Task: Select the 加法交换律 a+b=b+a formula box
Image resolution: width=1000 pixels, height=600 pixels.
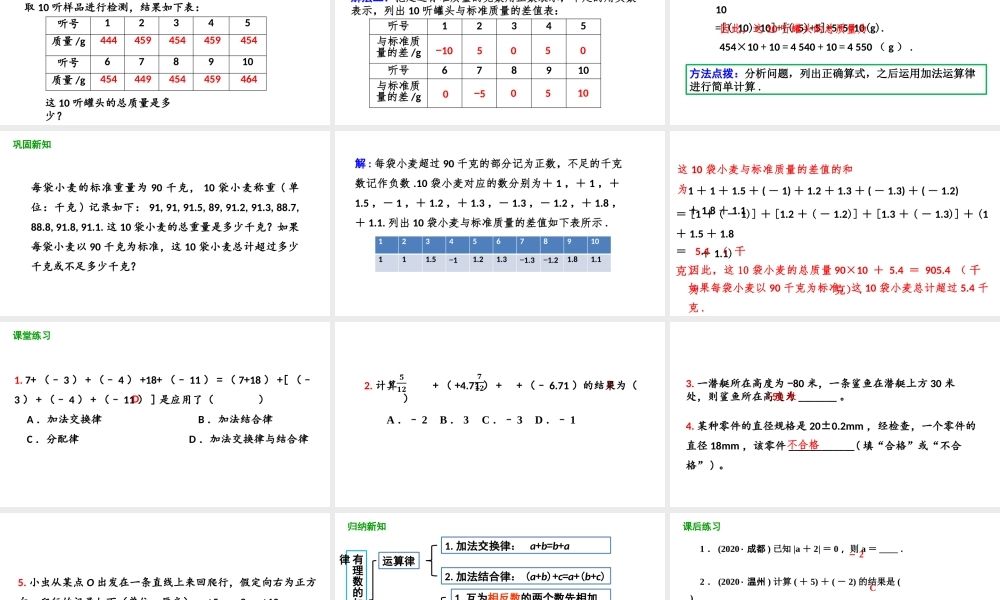Action: coord(525,544)
